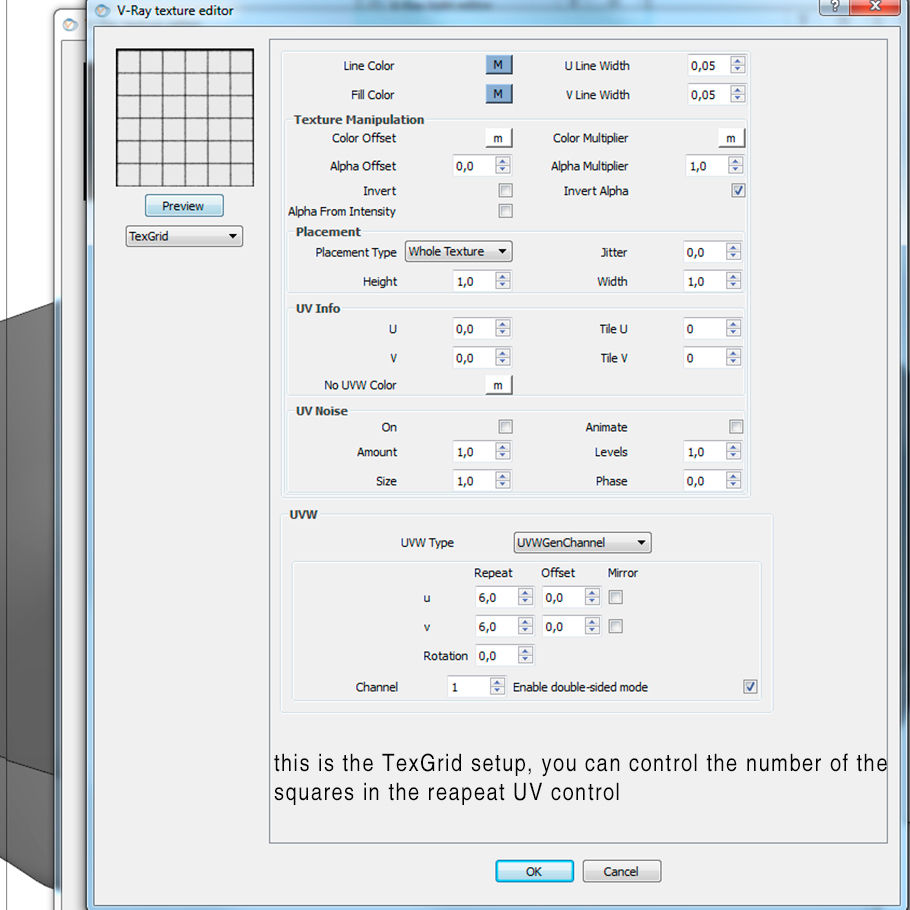Click the Cancel button
The height and width of the screenshot is (910, 910).
click(622, 871)
